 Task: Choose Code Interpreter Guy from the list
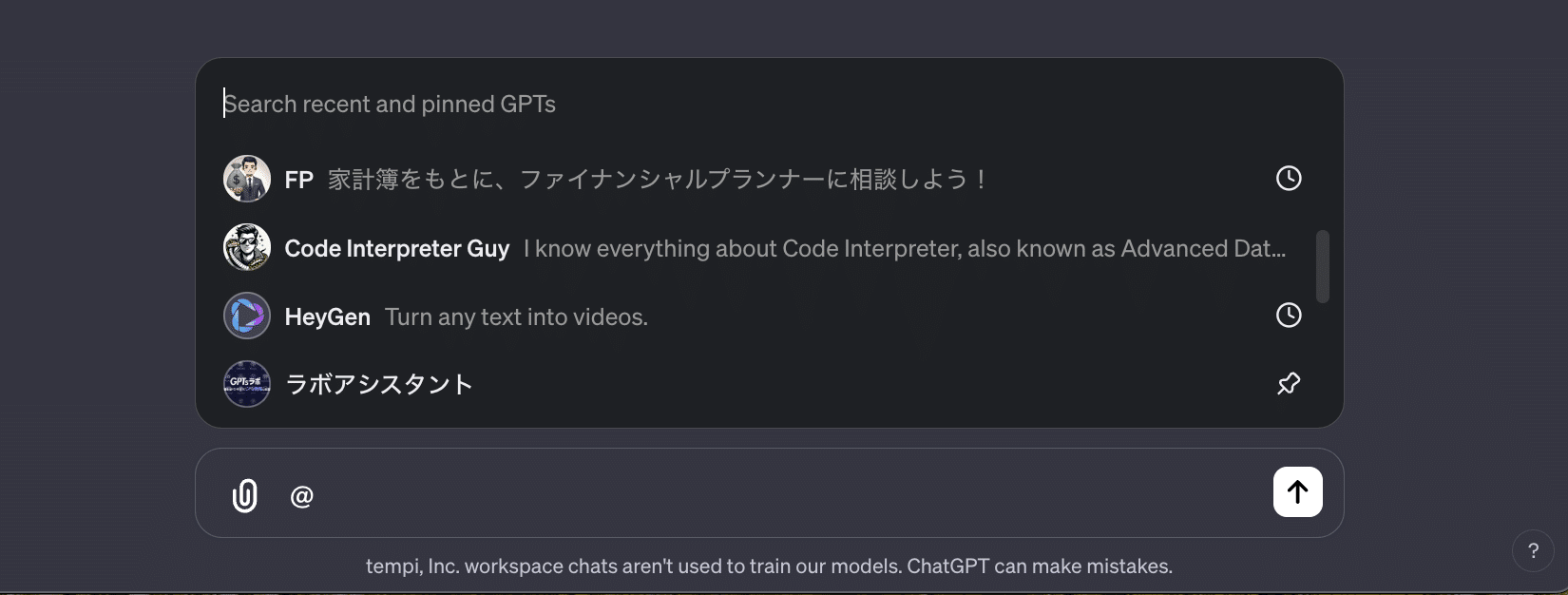click(396, 249)
